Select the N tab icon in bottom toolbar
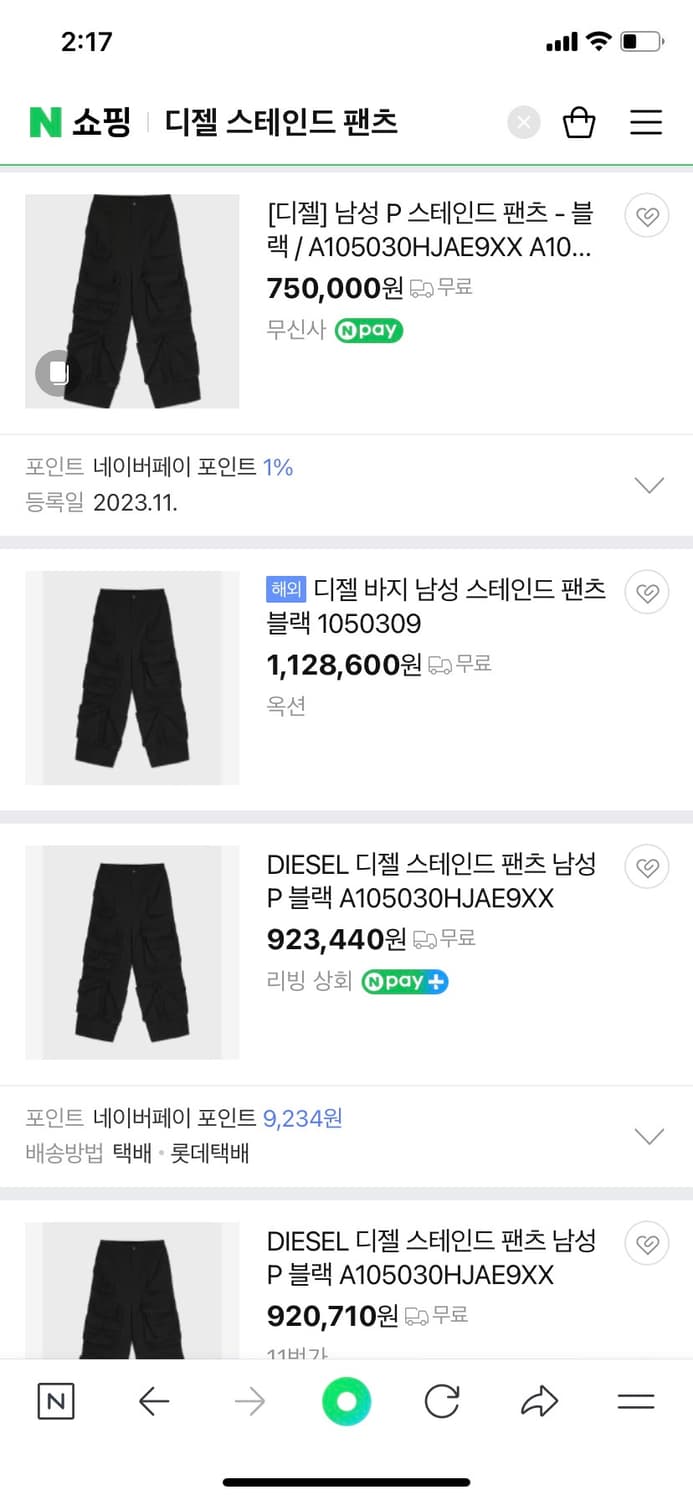This screenshot has width=693, height=1500. click(56, 1402)
